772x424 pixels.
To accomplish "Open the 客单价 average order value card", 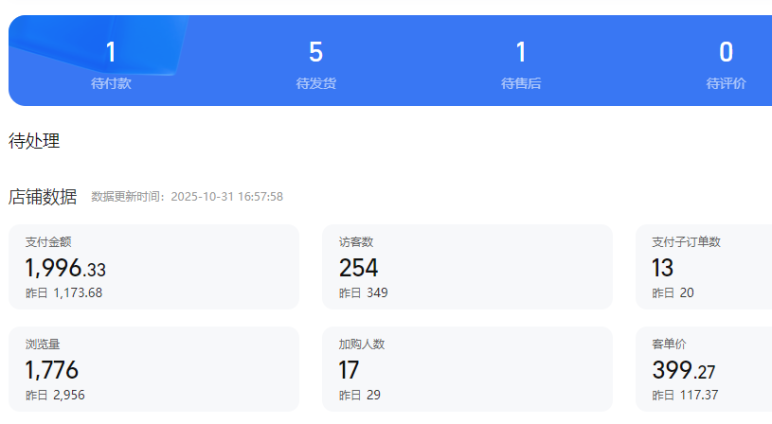I will [704, 368].
